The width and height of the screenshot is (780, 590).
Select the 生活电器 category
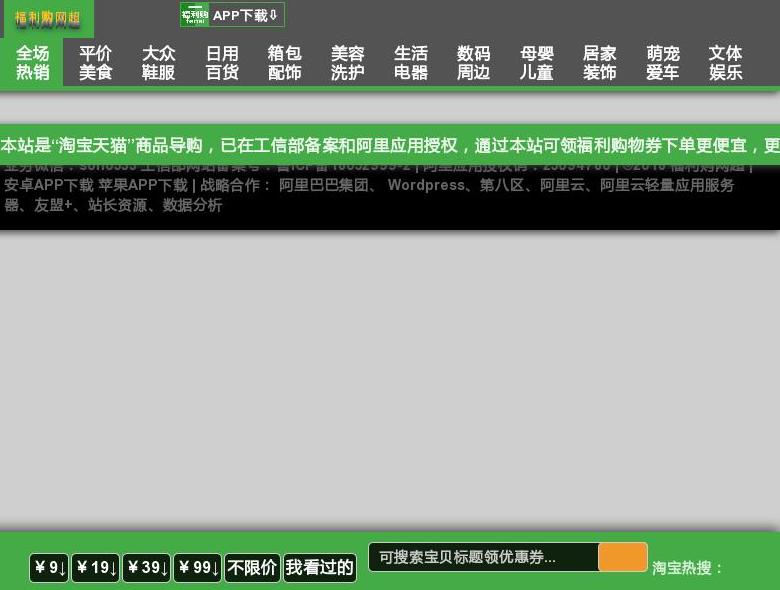411,63
